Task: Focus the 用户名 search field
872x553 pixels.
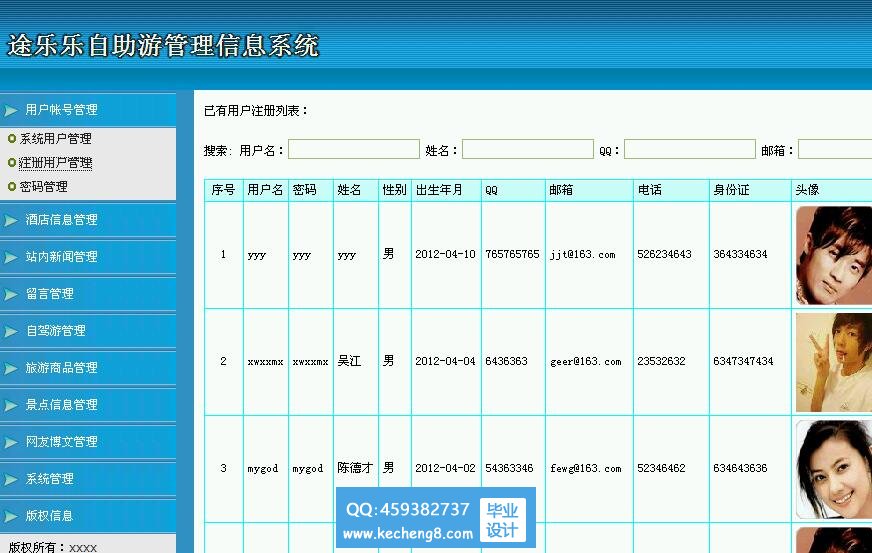Action: [x=354, y=149]
